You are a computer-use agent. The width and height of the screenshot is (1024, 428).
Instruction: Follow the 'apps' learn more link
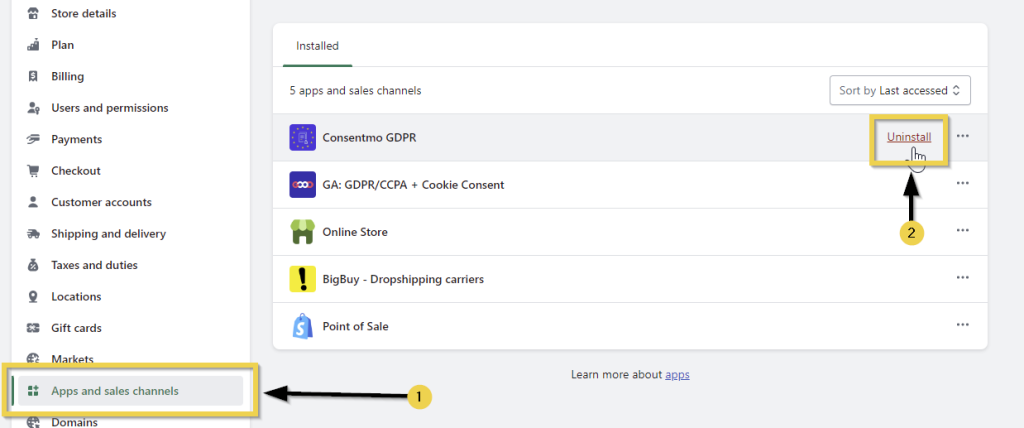678,375
